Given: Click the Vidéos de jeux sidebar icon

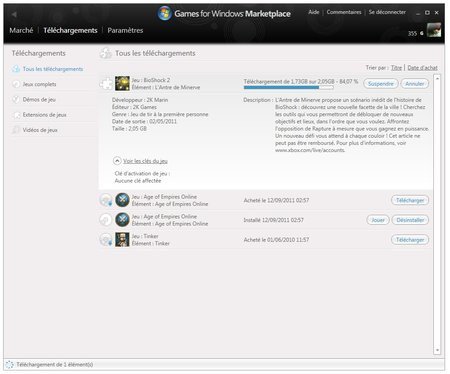Looking at the screenshot, I should coord(16,130).
